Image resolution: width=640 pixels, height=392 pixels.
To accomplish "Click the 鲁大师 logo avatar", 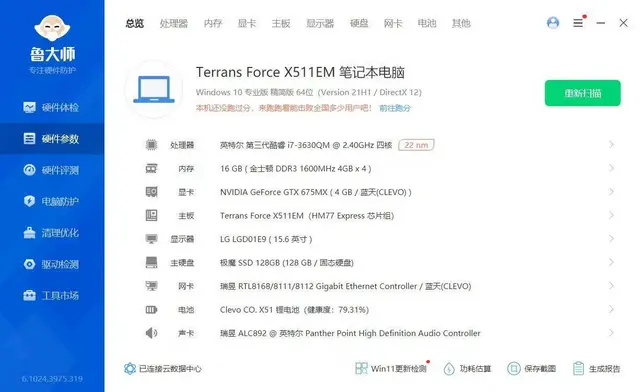I will [x=52, y=28].
